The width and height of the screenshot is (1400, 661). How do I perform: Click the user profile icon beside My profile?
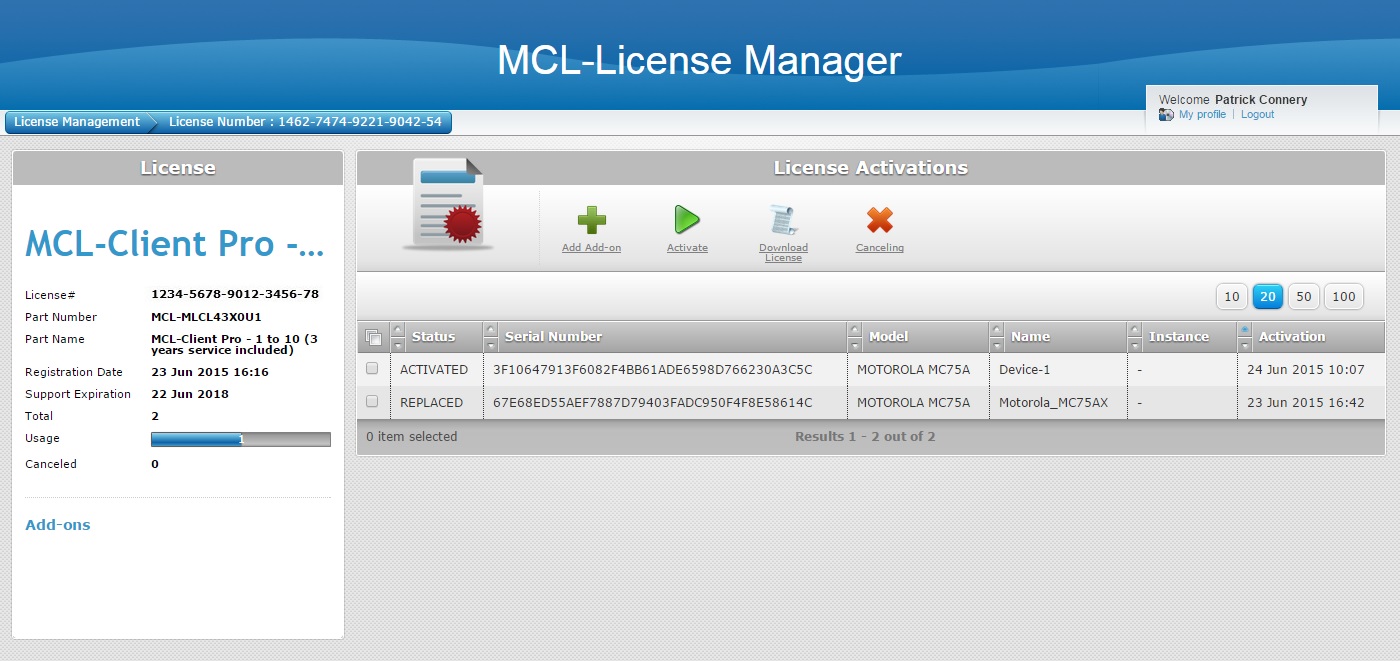click(1166, 115)
